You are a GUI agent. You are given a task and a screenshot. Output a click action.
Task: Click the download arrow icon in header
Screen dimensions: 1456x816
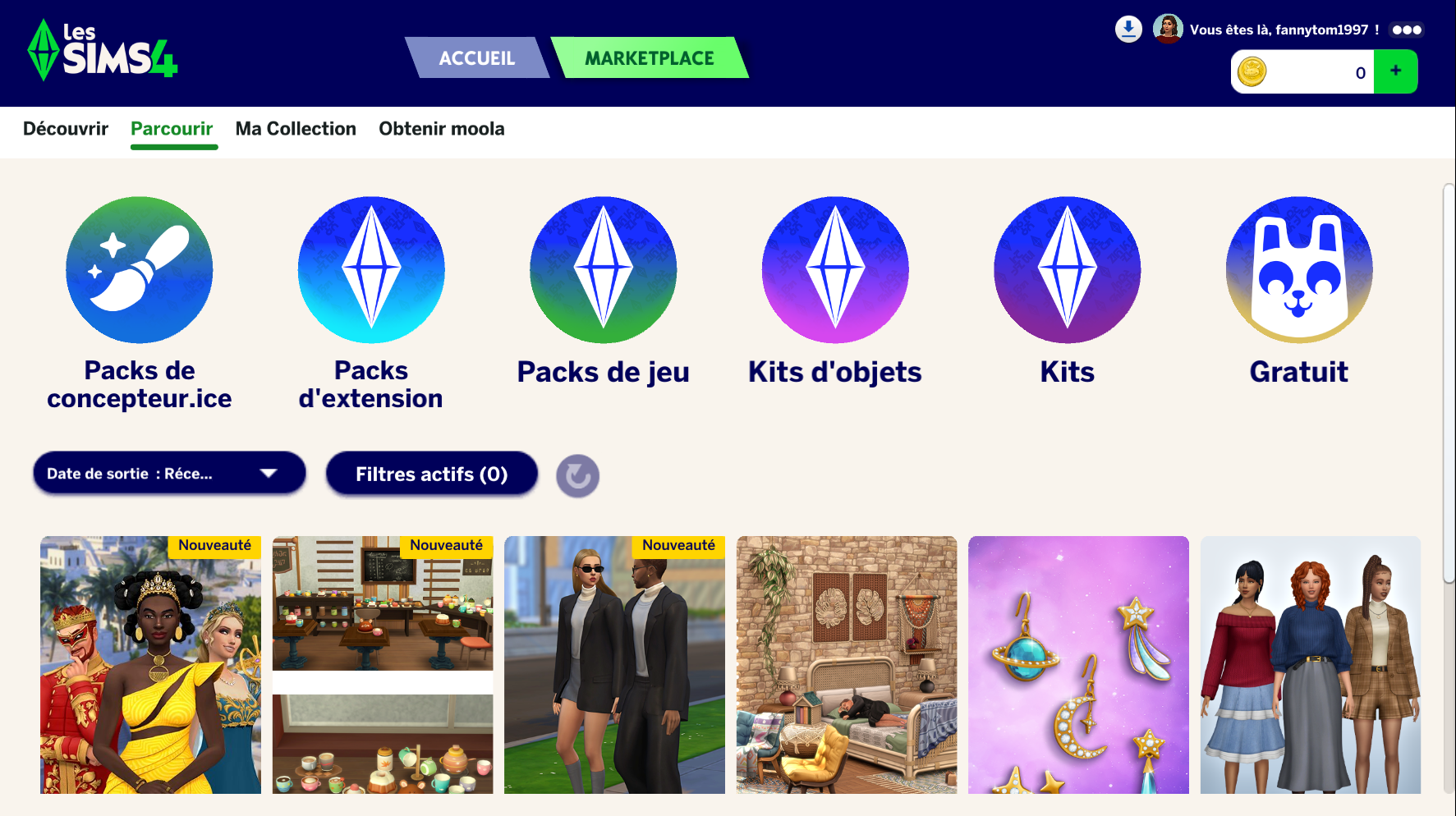(x=1128, y=30)
